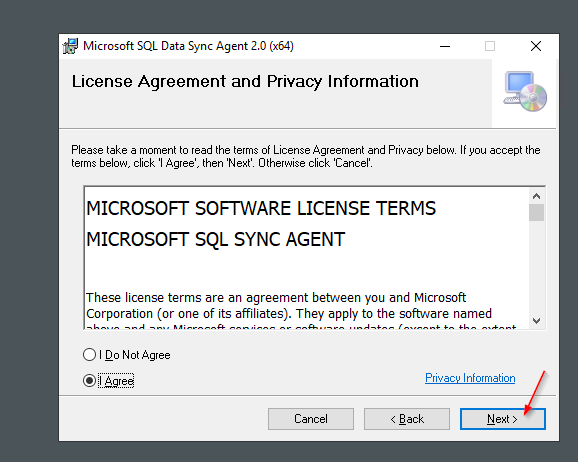Click the license text scroll up arrow
Viewport: 578px width, 462px height.
(536, 196)
